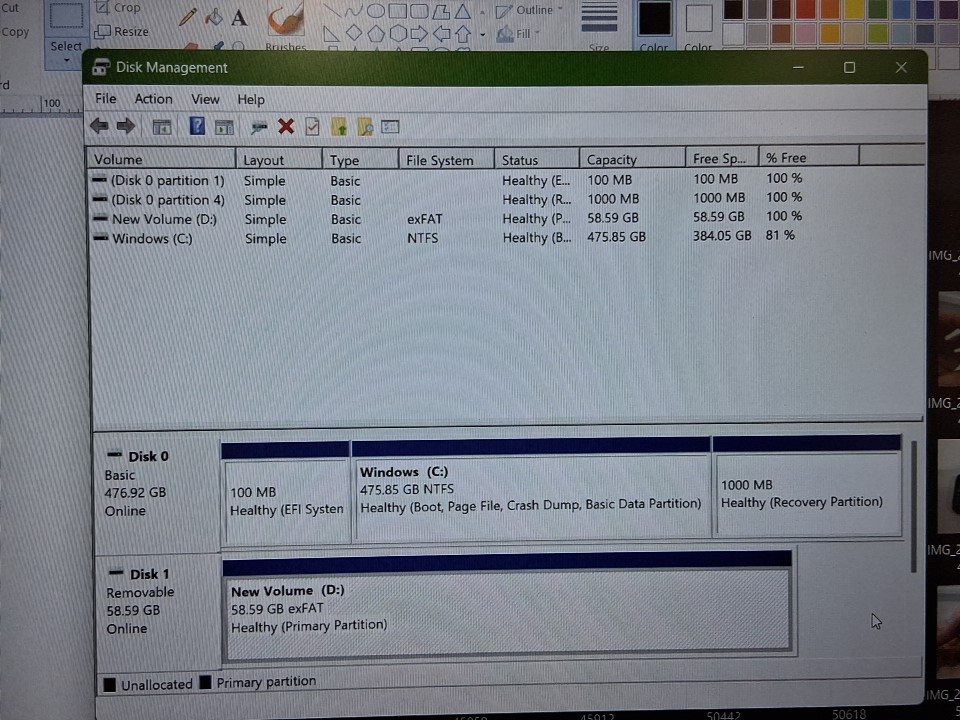This screenshot has height=720, width=960.
Task: Pick the yellow palette color in Paint
Action: (x=853, y=9)
